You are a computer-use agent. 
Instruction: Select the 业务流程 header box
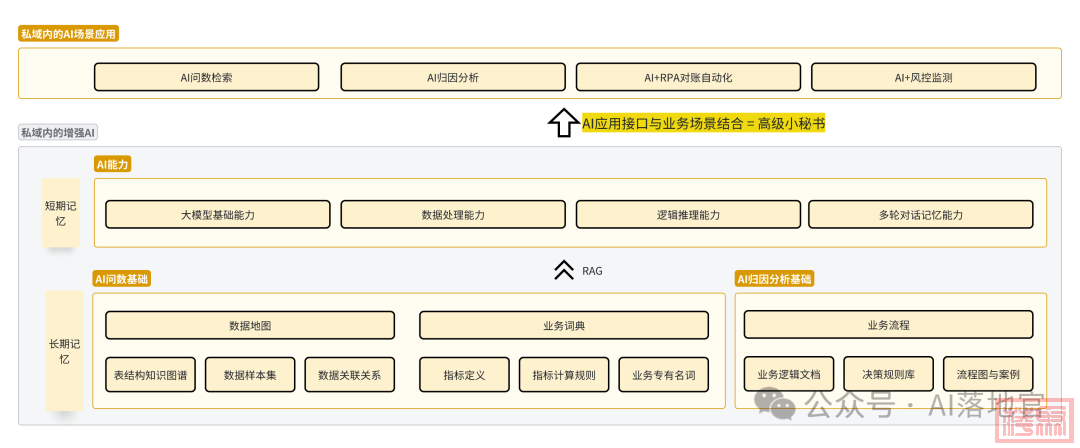[888, 325]
